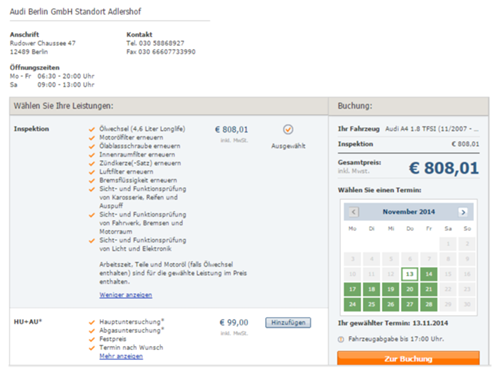Pick calendar date 18
500x378 pixels.
371,289
